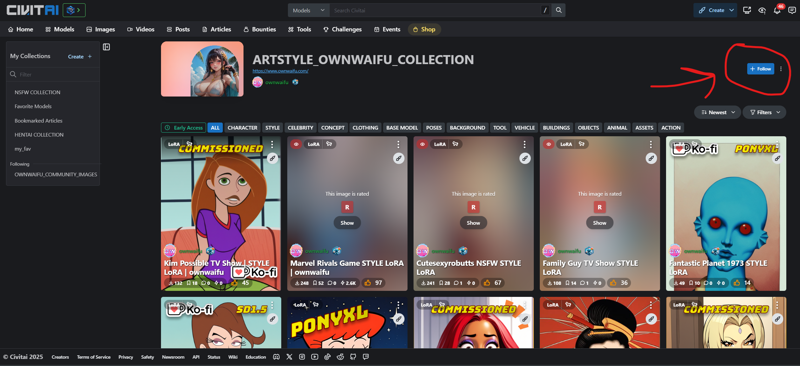Follow the ARTSTYLE_OWNWAIFU_COLLECTION
Viewport: 800px width, 366px height.
(760, 69)
